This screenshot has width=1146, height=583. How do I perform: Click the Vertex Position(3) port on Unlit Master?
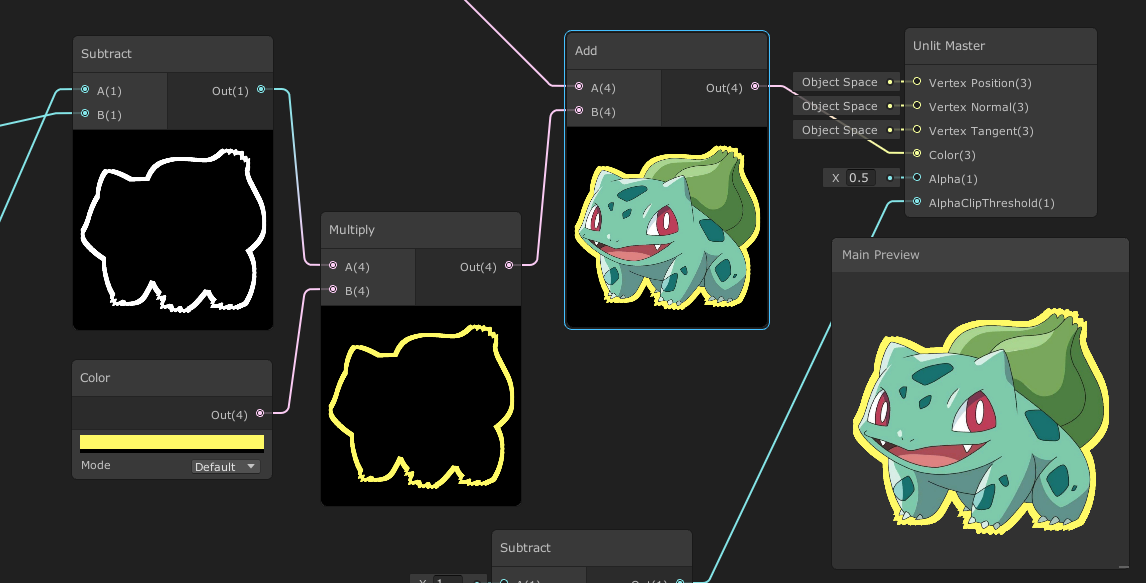click(x=917, y=82)
